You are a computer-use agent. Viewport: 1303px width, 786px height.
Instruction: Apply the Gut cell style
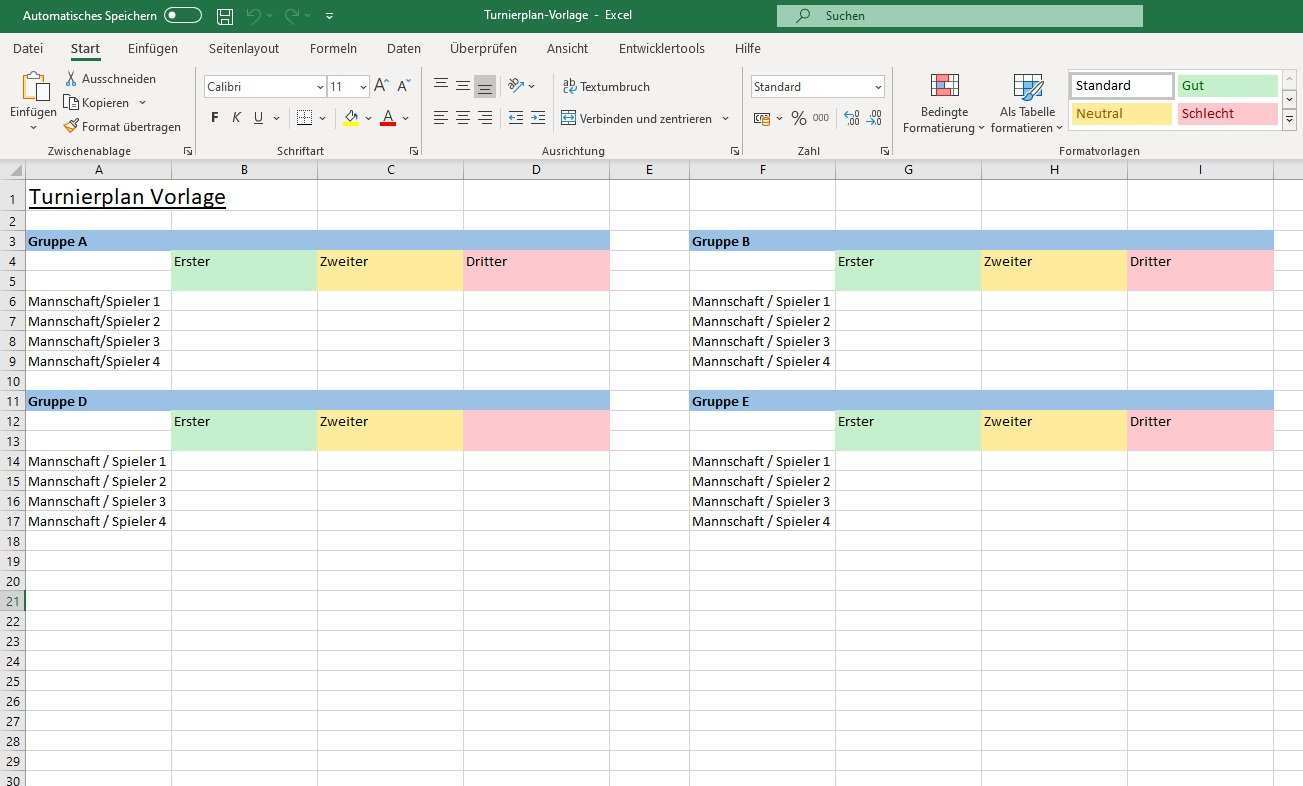coord(1227,86)
